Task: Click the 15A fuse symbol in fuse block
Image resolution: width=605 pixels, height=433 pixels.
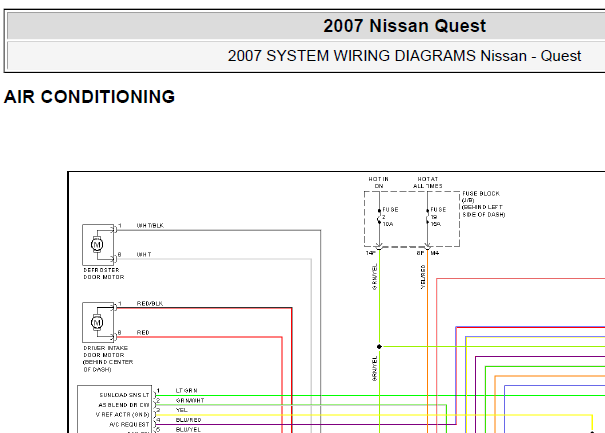Action: coord(428,216)
